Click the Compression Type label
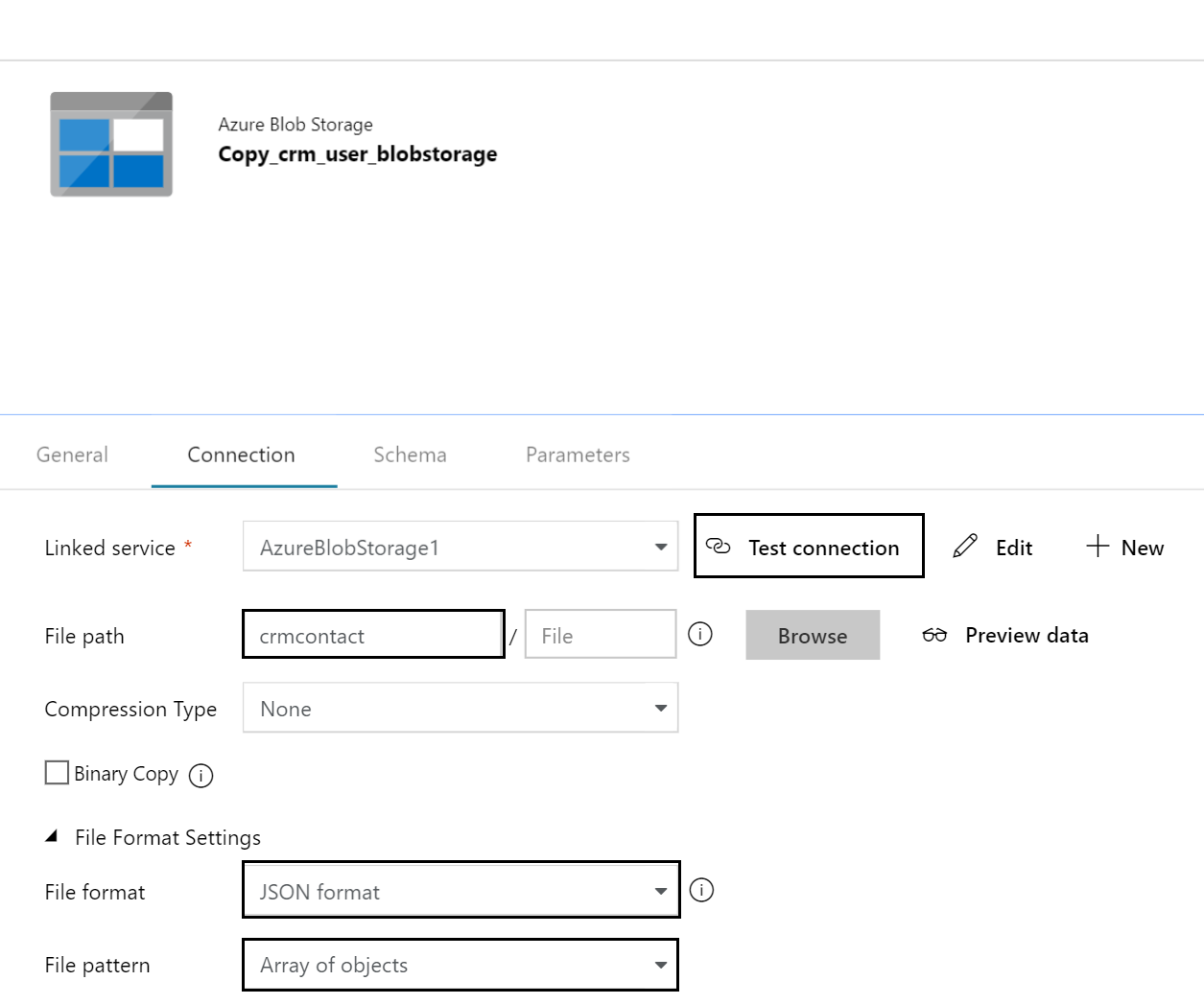Screen dimensions: 1204x1004 130,709
